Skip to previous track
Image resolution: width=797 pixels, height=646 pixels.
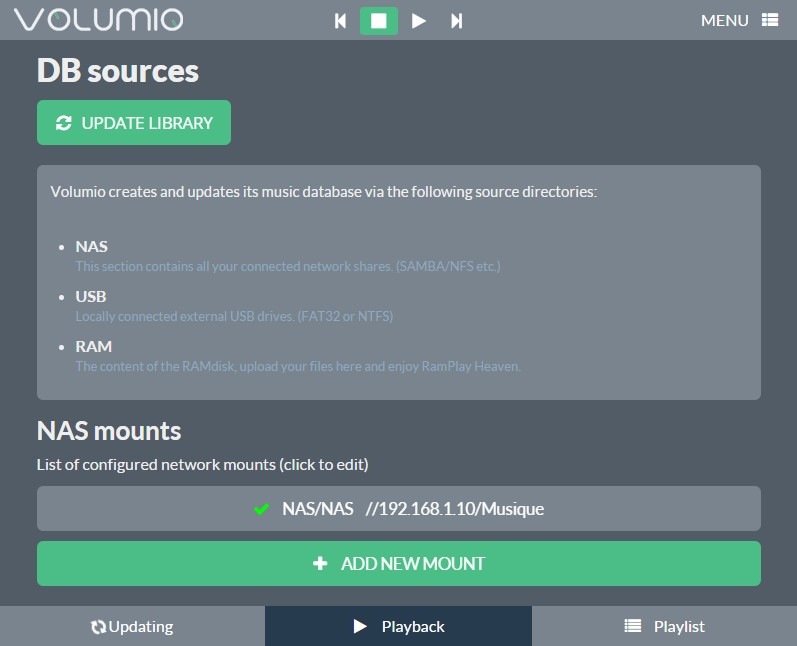[x=340, y=21]
